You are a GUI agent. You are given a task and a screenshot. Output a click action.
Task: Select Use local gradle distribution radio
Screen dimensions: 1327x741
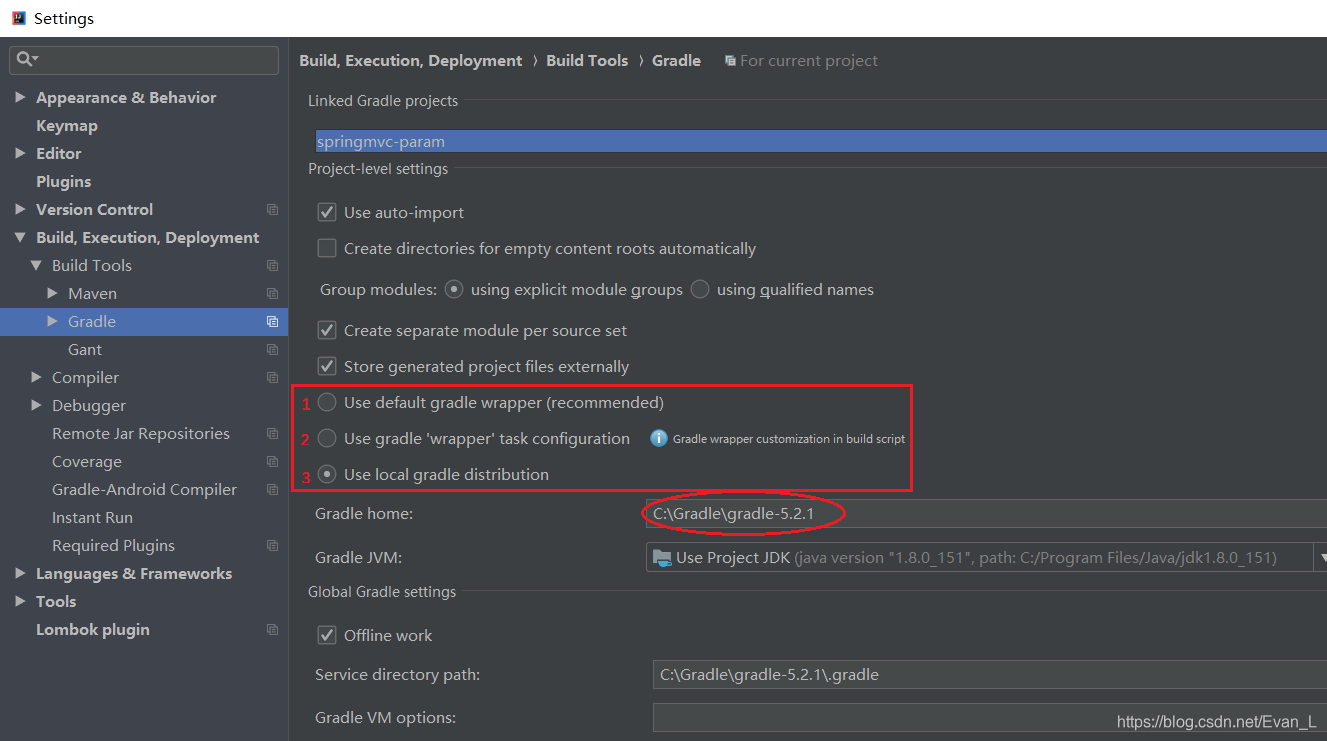click(326, 474)
